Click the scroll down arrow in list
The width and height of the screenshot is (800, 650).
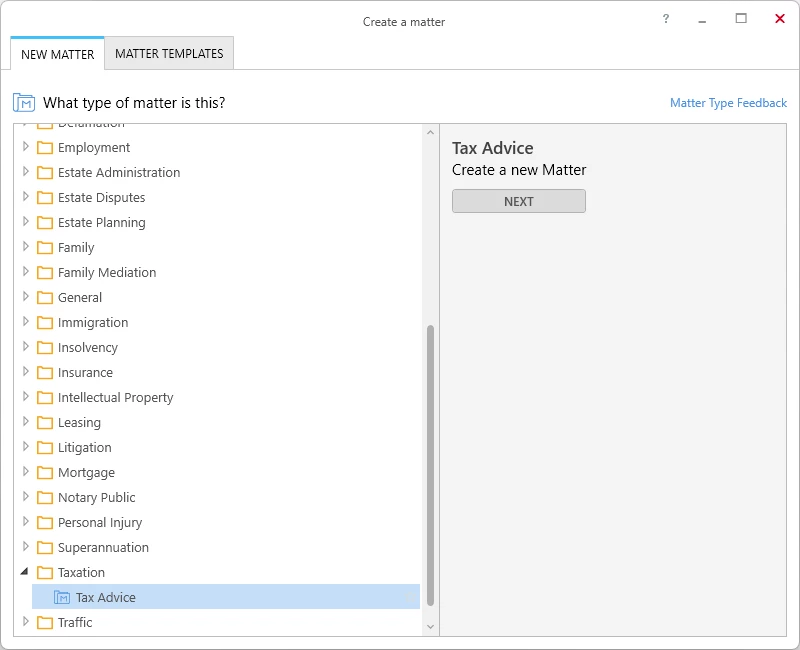pos(430,627)
